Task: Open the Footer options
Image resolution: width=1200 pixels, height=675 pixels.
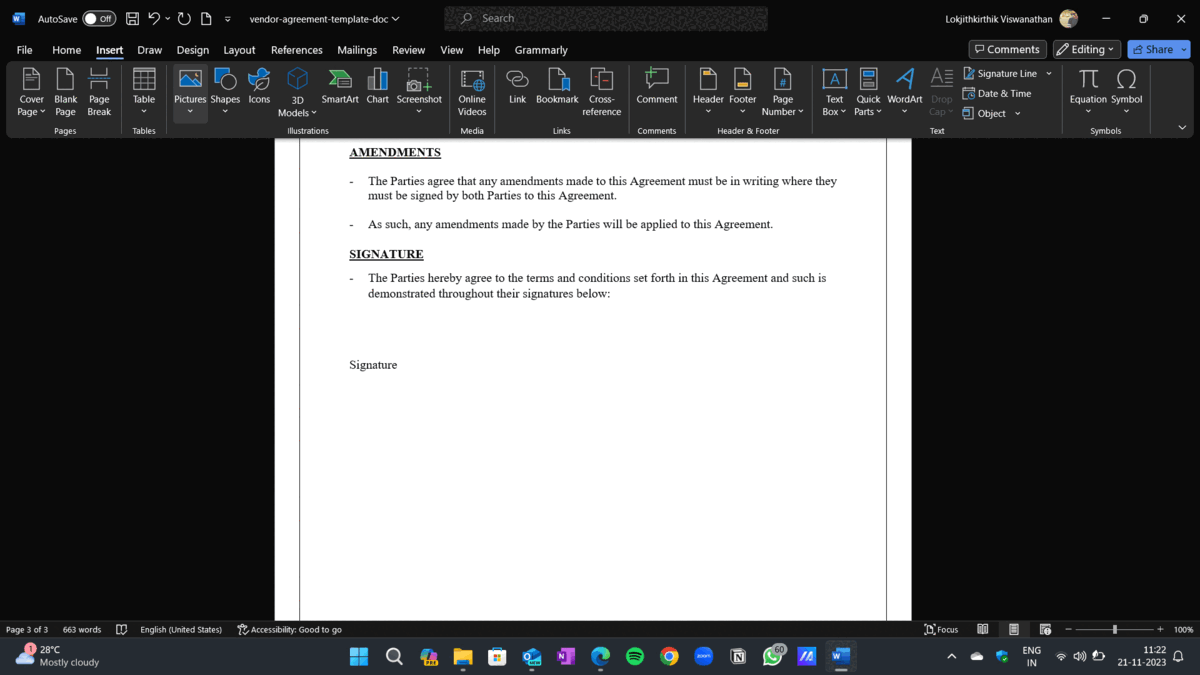Action: point(743,92)
